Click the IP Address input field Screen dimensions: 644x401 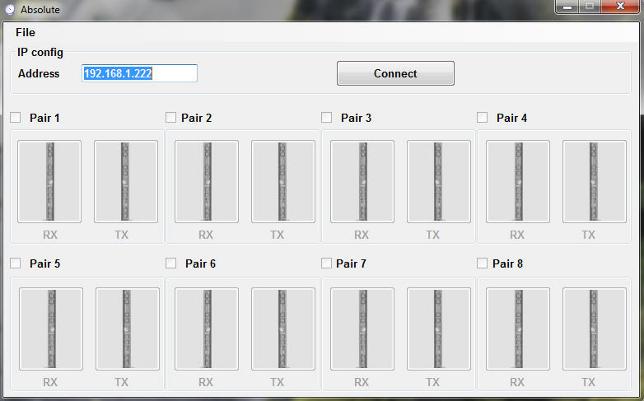(x=139, y=73)
